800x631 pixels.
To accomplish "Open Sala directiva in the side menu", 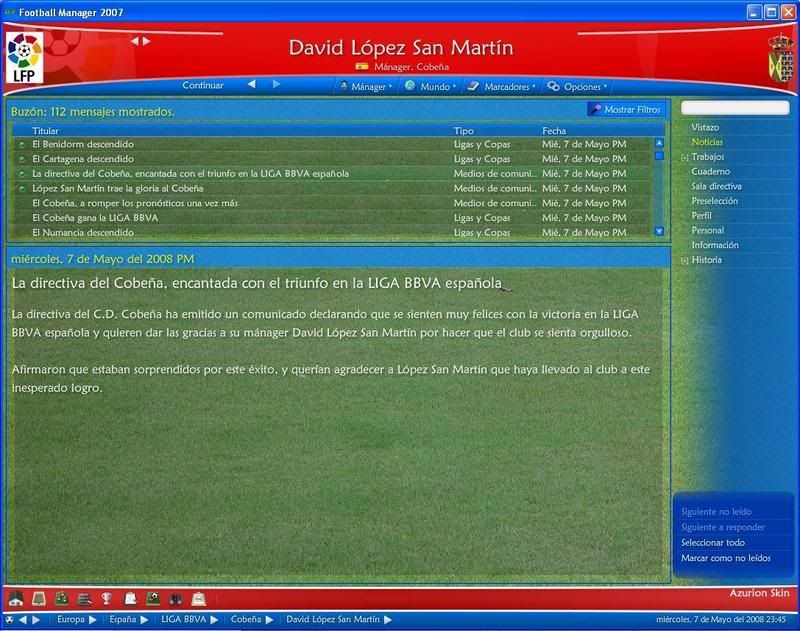I will pyautogui.click(x=716, y=186).
